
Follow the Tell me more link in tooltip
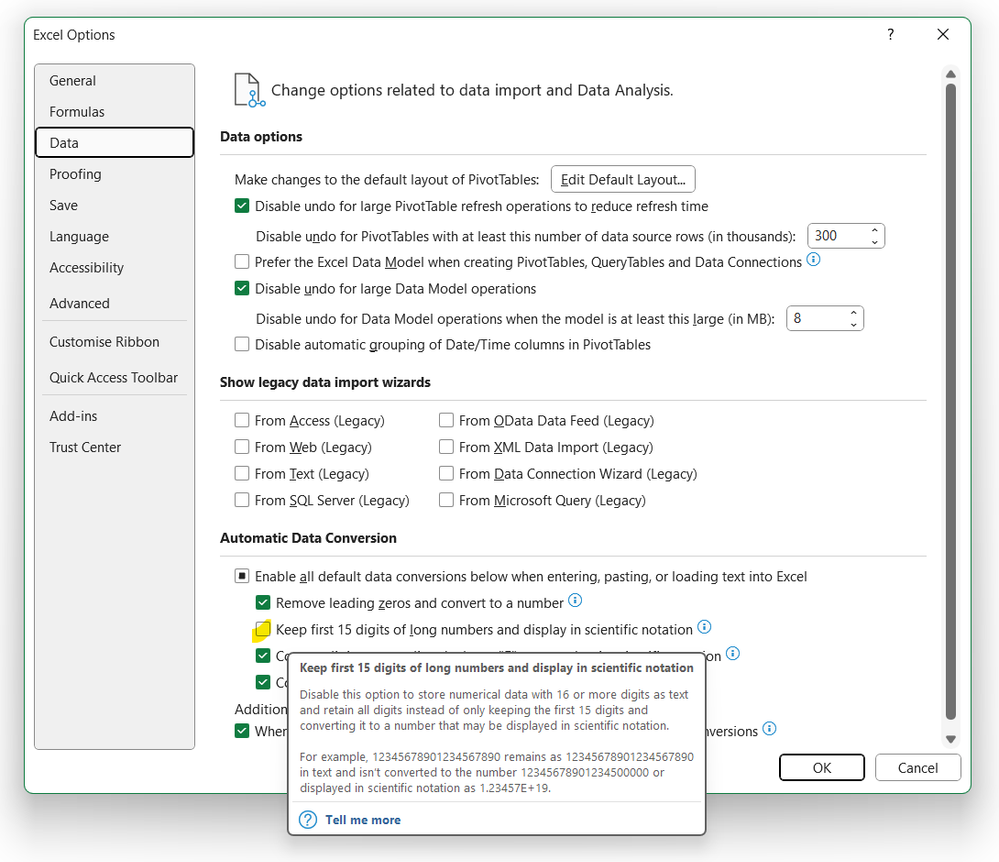coord(363,820)
